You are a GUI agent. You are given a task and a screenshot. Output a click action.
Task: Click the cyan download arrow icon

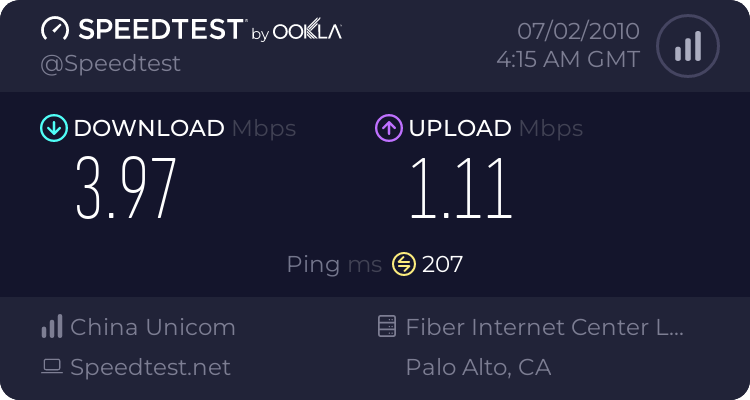click(53, 128)
